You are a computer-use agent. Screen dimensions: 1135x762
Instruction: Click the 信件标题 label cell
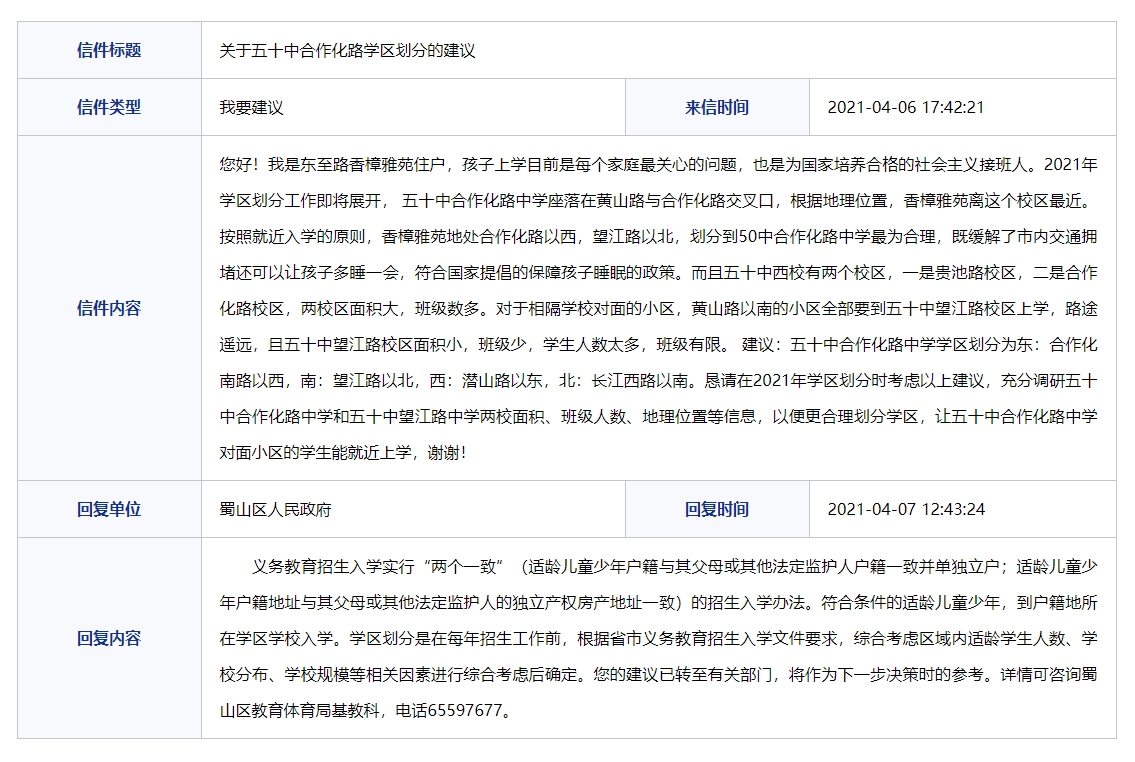109,50
